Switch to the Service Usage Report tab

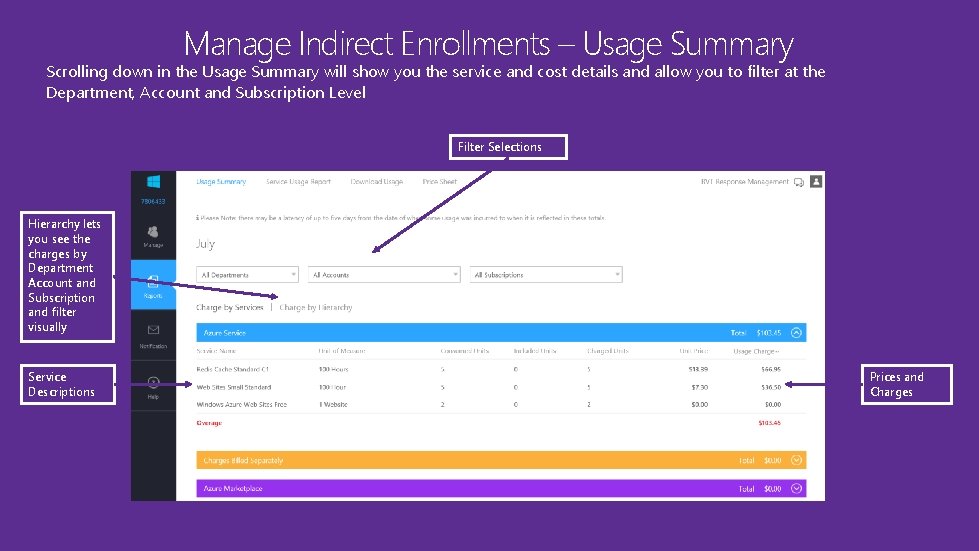pyautogui.click(x=298, y=182)
